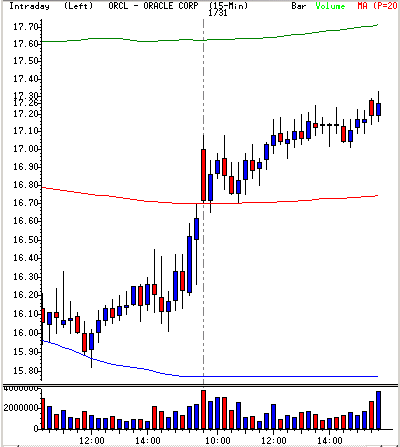Click the 16.80 price axis label
The height and width of the screenshot is (447, 400).
coord(27,185)
